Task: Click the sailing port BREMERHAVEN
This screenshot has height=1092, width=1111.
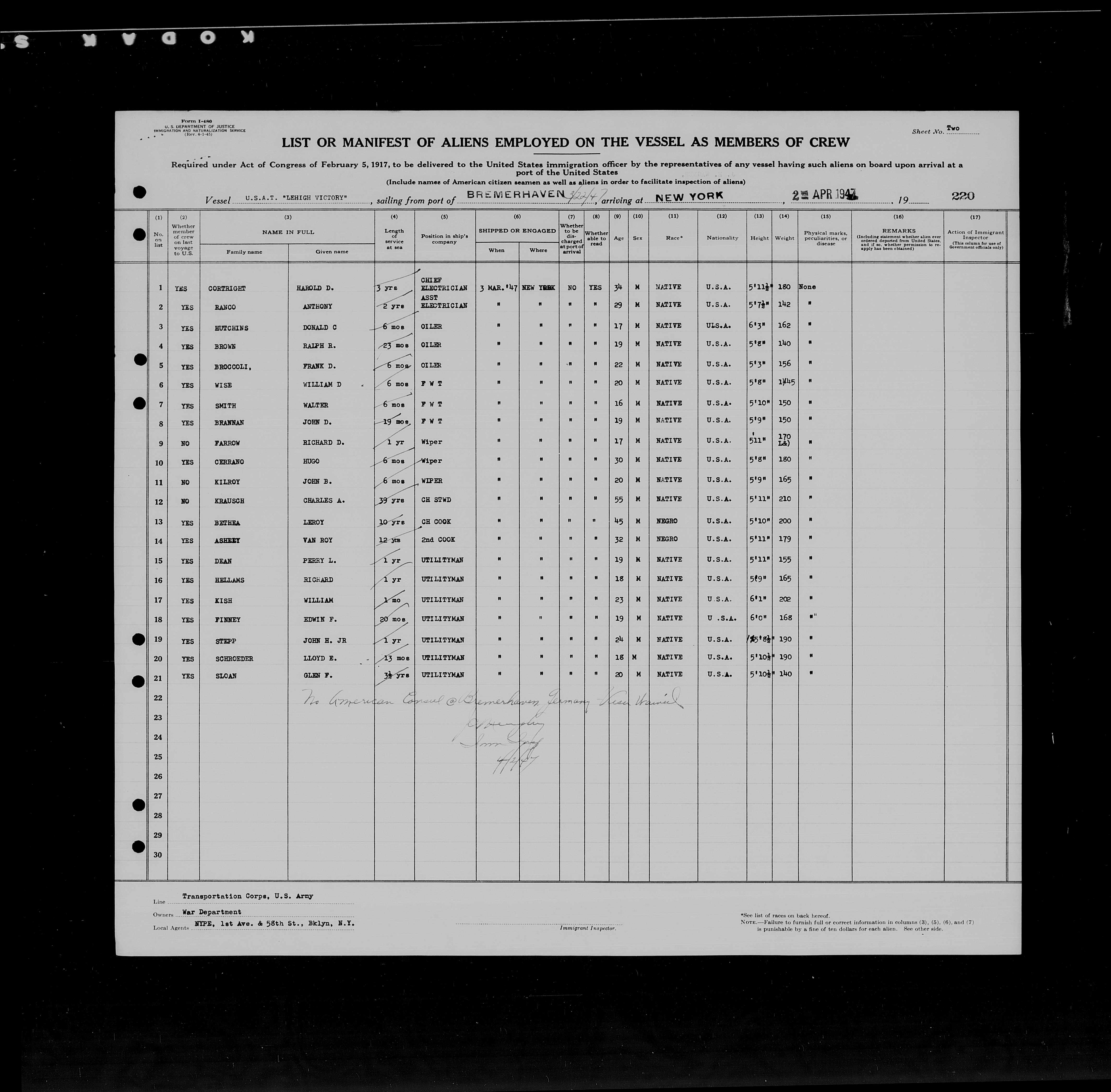Action: [x=515, y=194]
